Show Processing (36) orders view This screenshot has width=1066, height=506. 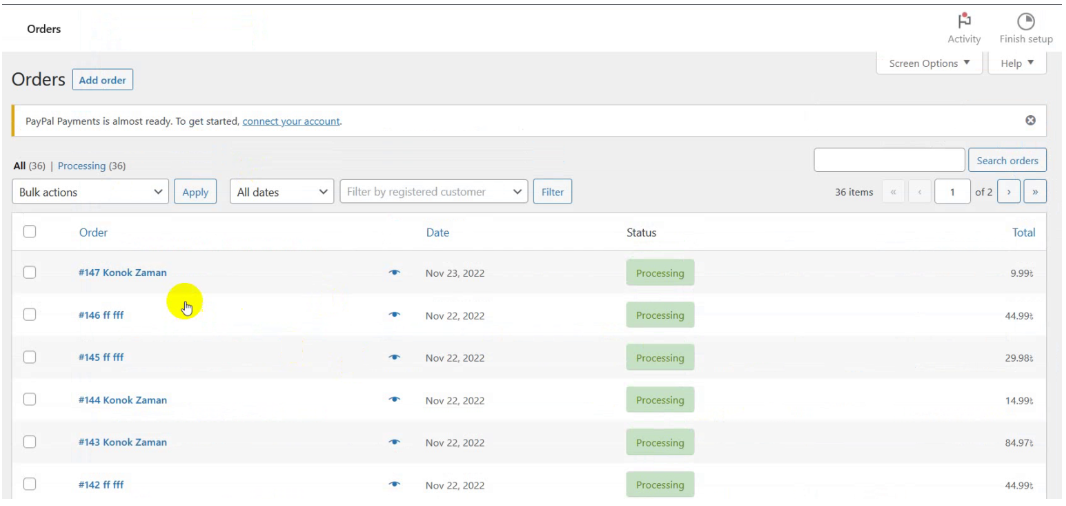[x=92, y=166]
